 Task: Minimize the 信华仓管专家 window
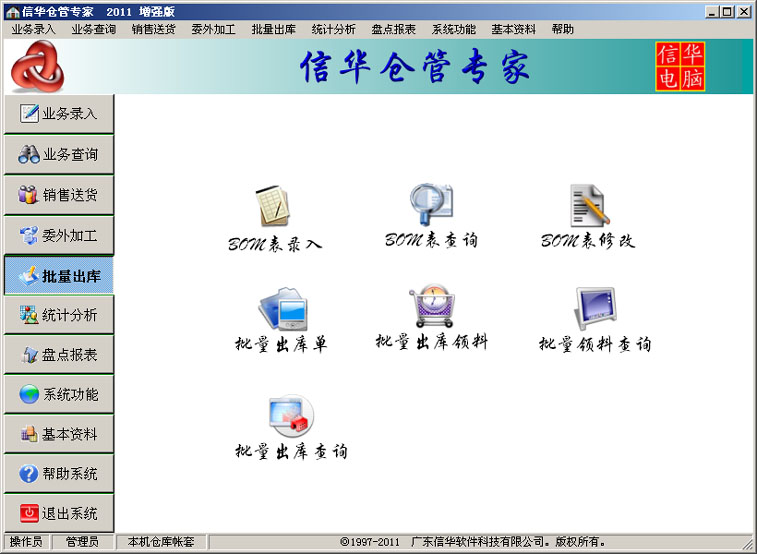pos(712,12)
